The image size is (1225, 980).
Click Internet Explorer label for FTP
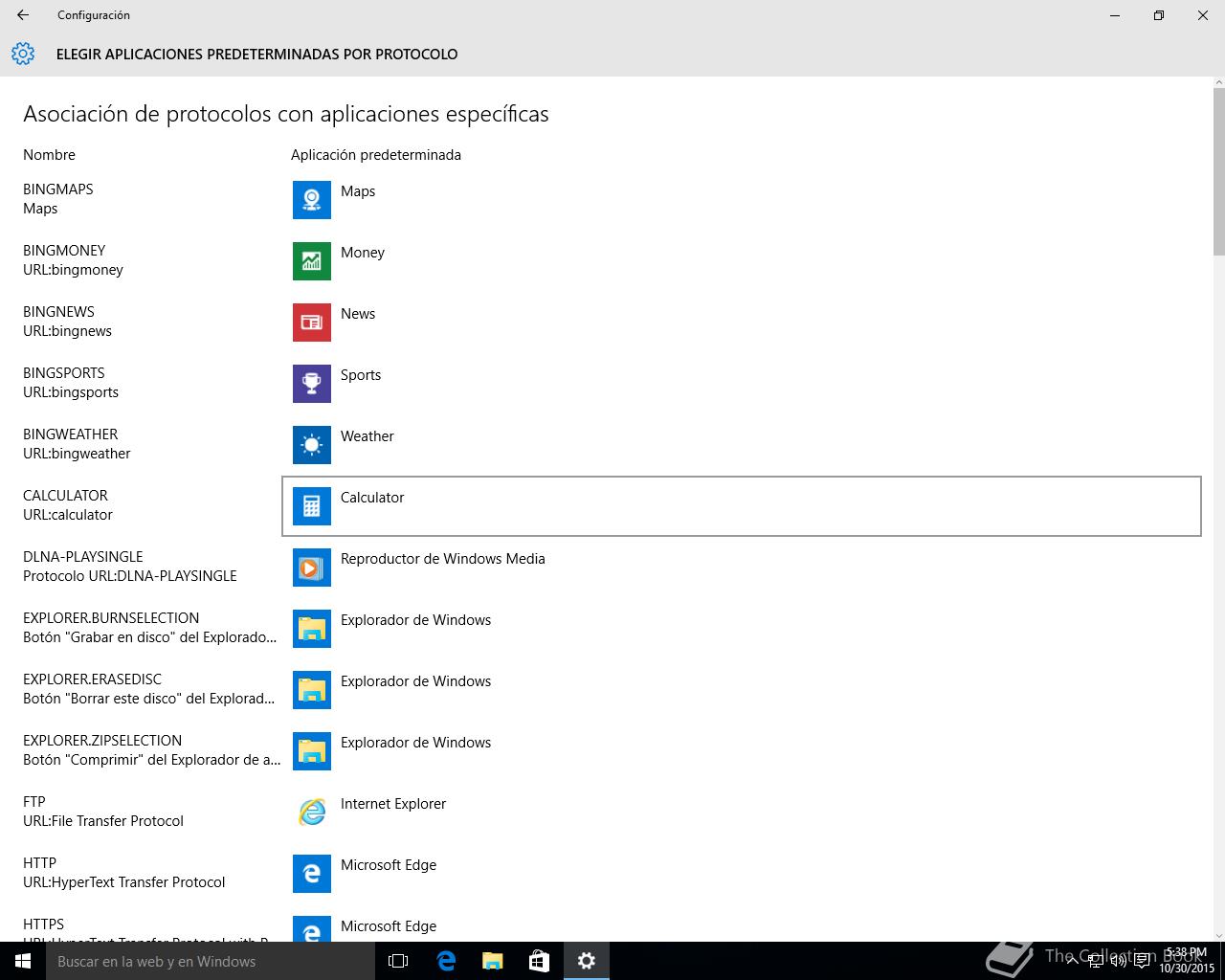coord(393,804)
